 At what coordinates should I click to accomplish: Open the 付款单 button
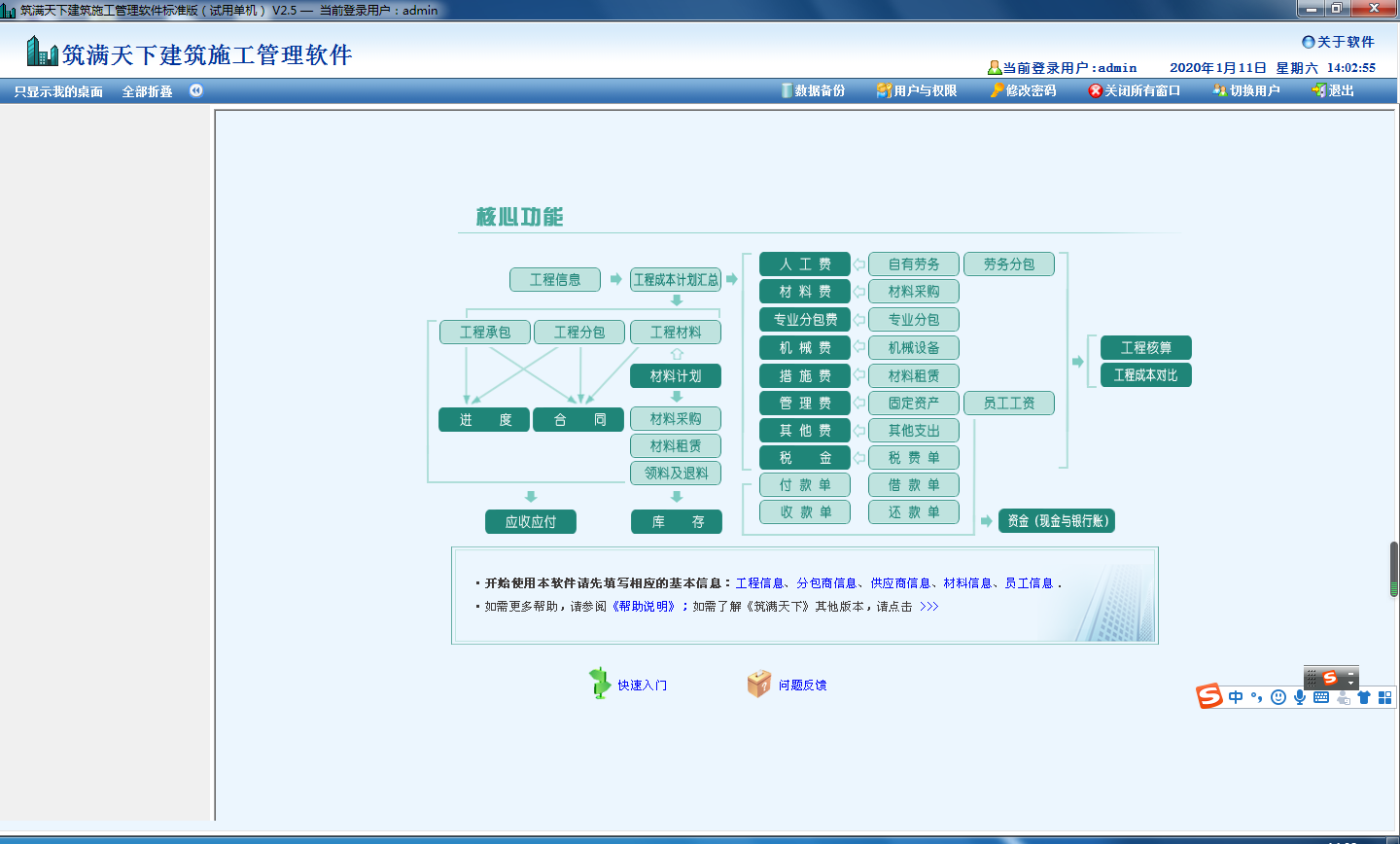point(805,485)
